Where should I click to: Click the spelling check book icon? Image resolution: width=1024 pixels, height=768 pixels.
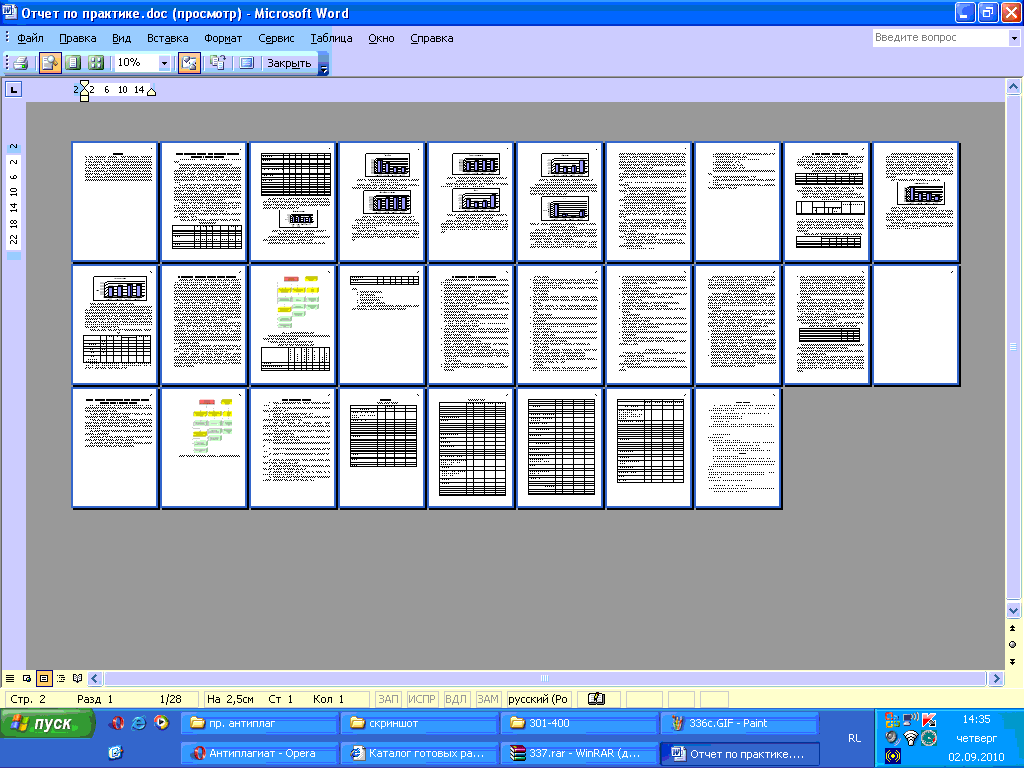coord(595,699)
